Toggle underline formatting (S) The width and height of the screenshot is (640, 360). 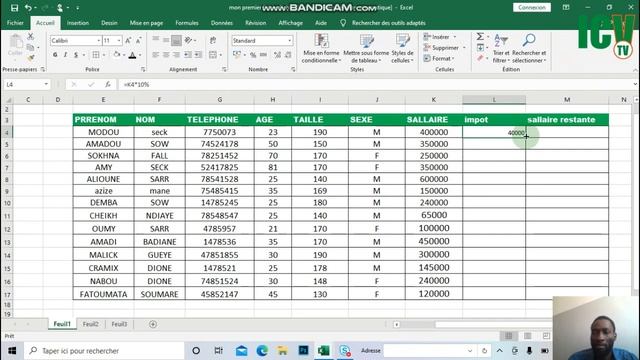coord(76,55)
